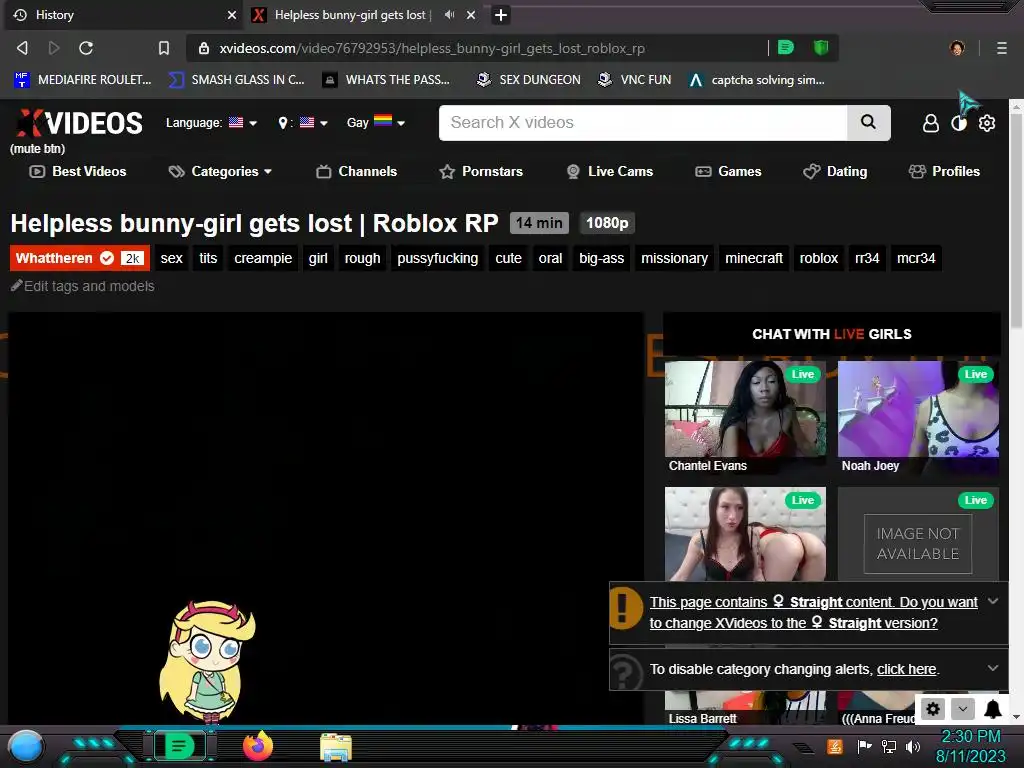Click the 'click here' alerts disable link
Image resolution: width=1024 pixels, height=768 pixels.
point(906,669)
